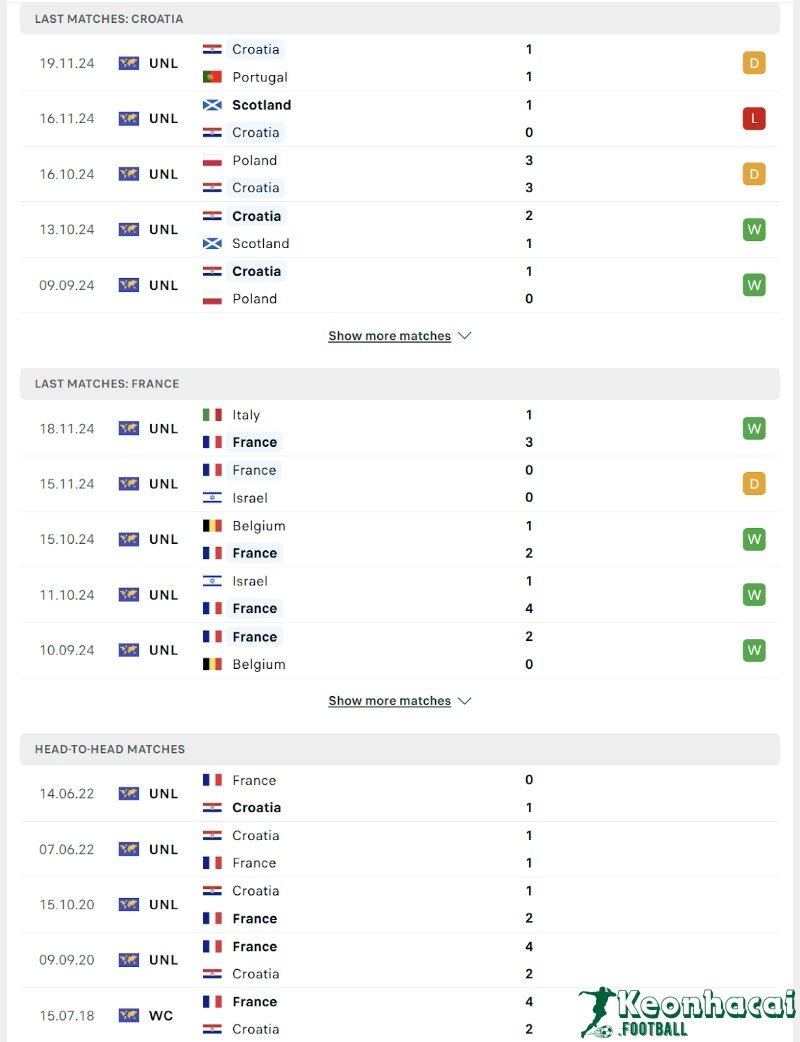Click the Israel flag icon from 11.10.24 match

pyautogui.click(x=211, y=581)
